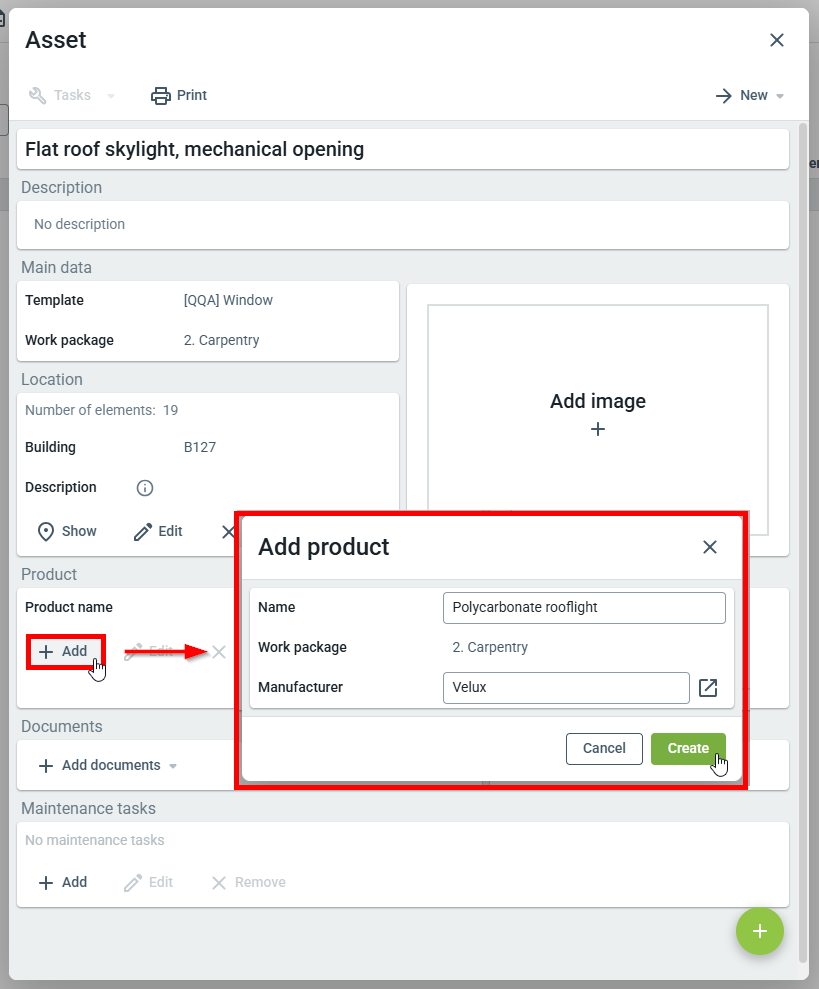Expand the Add documents dropdown
819x989 pixels.
pos(173,766)
